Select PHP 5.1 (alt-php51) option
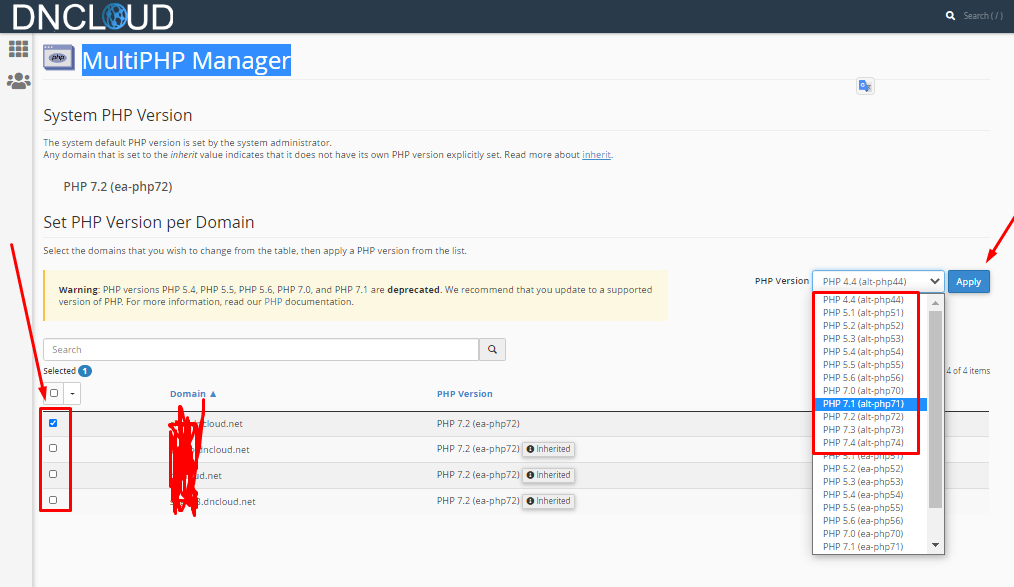Screen dimensions: 1014x587 coord(863,312)
